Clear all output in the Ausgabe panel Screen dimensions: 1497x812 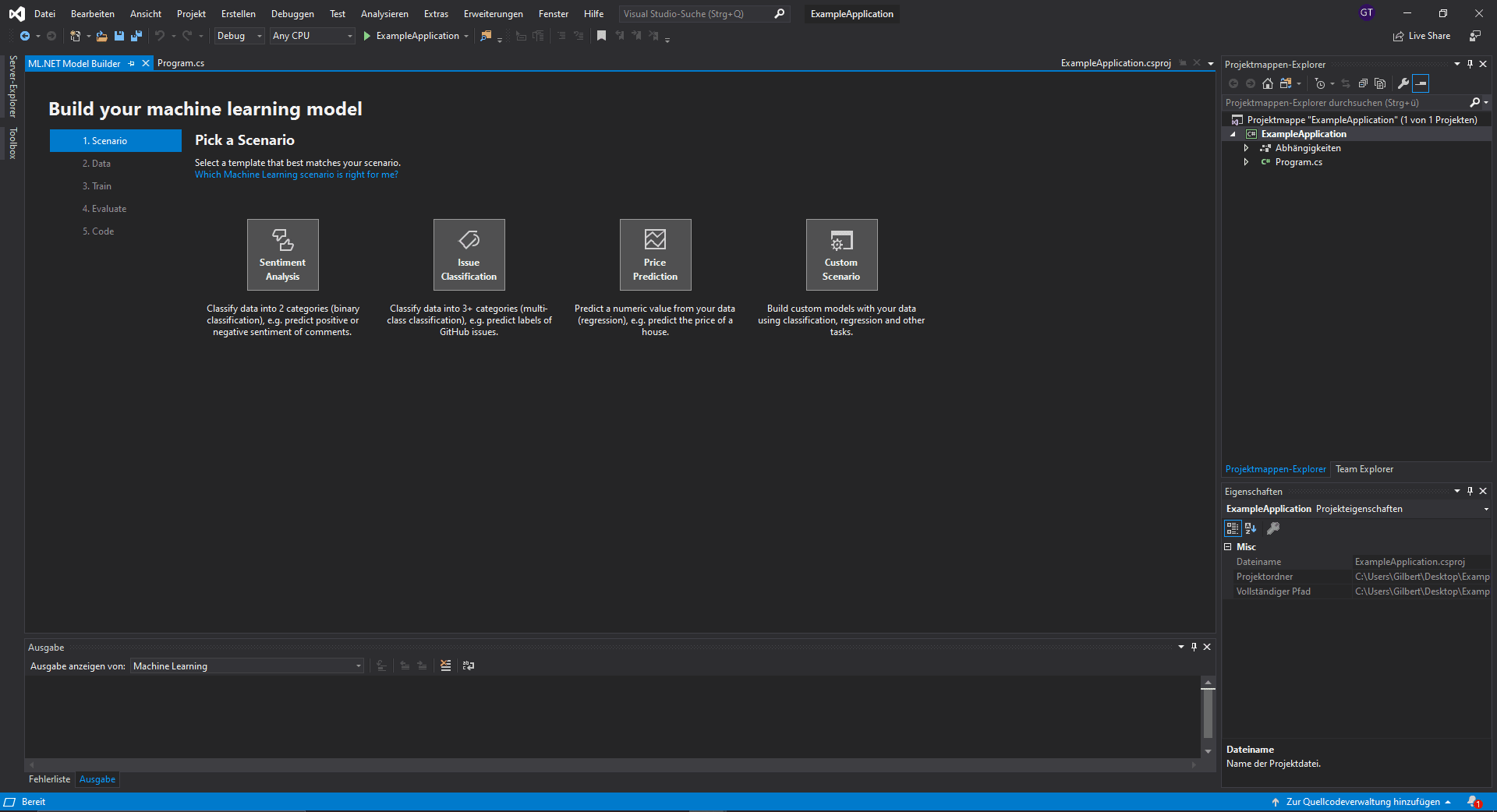coord(445,665)
